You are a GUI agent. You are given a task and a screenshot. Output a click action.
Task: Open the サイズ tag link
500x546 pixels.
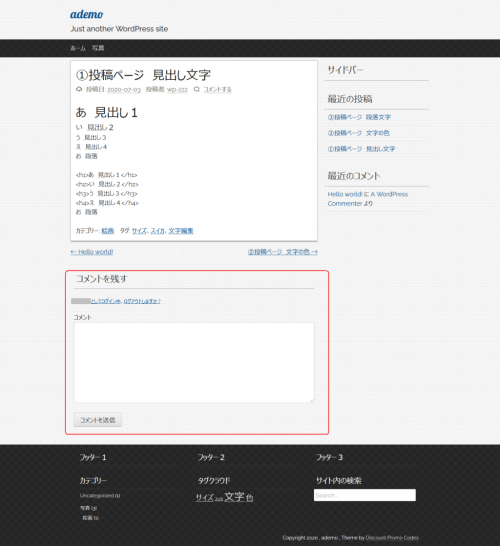(x=139, y=231)
